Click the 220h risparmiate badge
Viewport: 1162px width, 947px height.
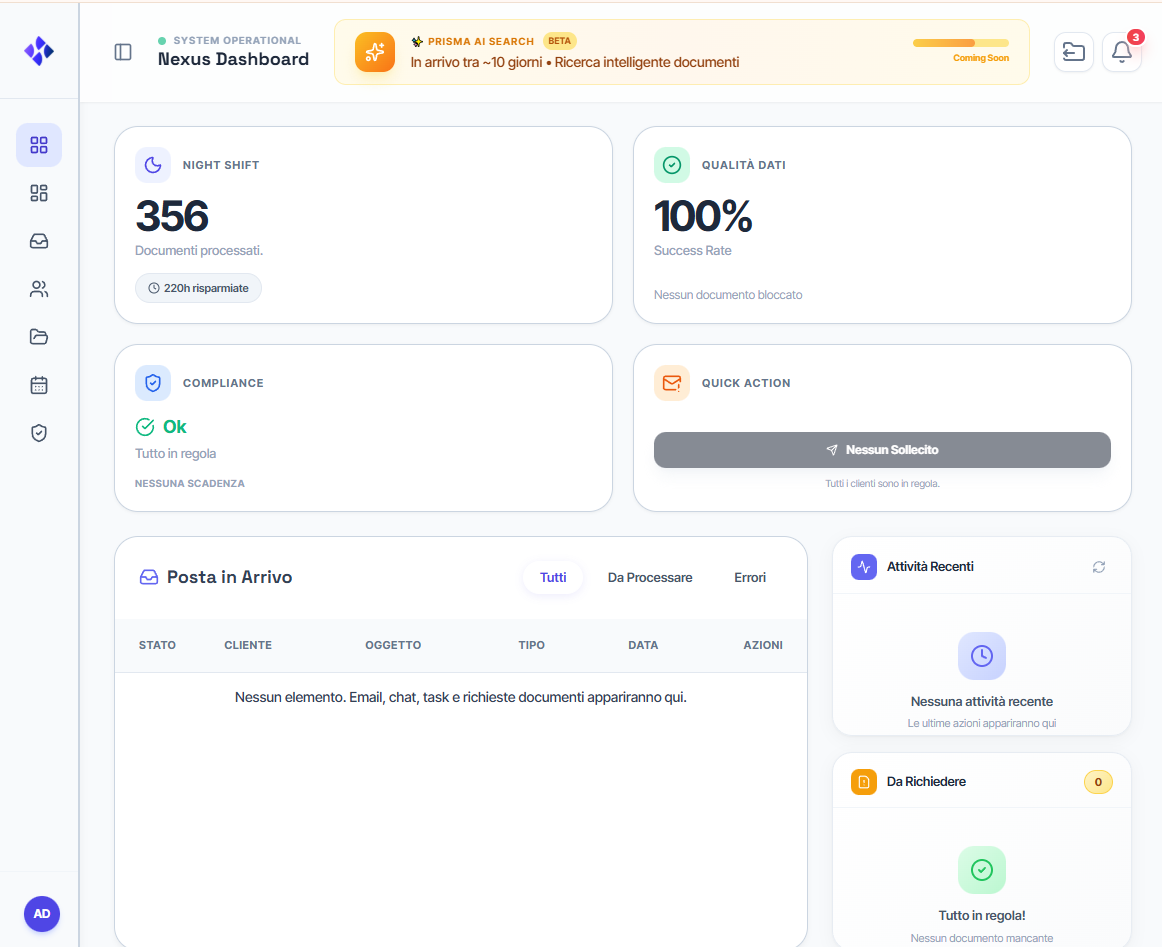pos(198,288)
